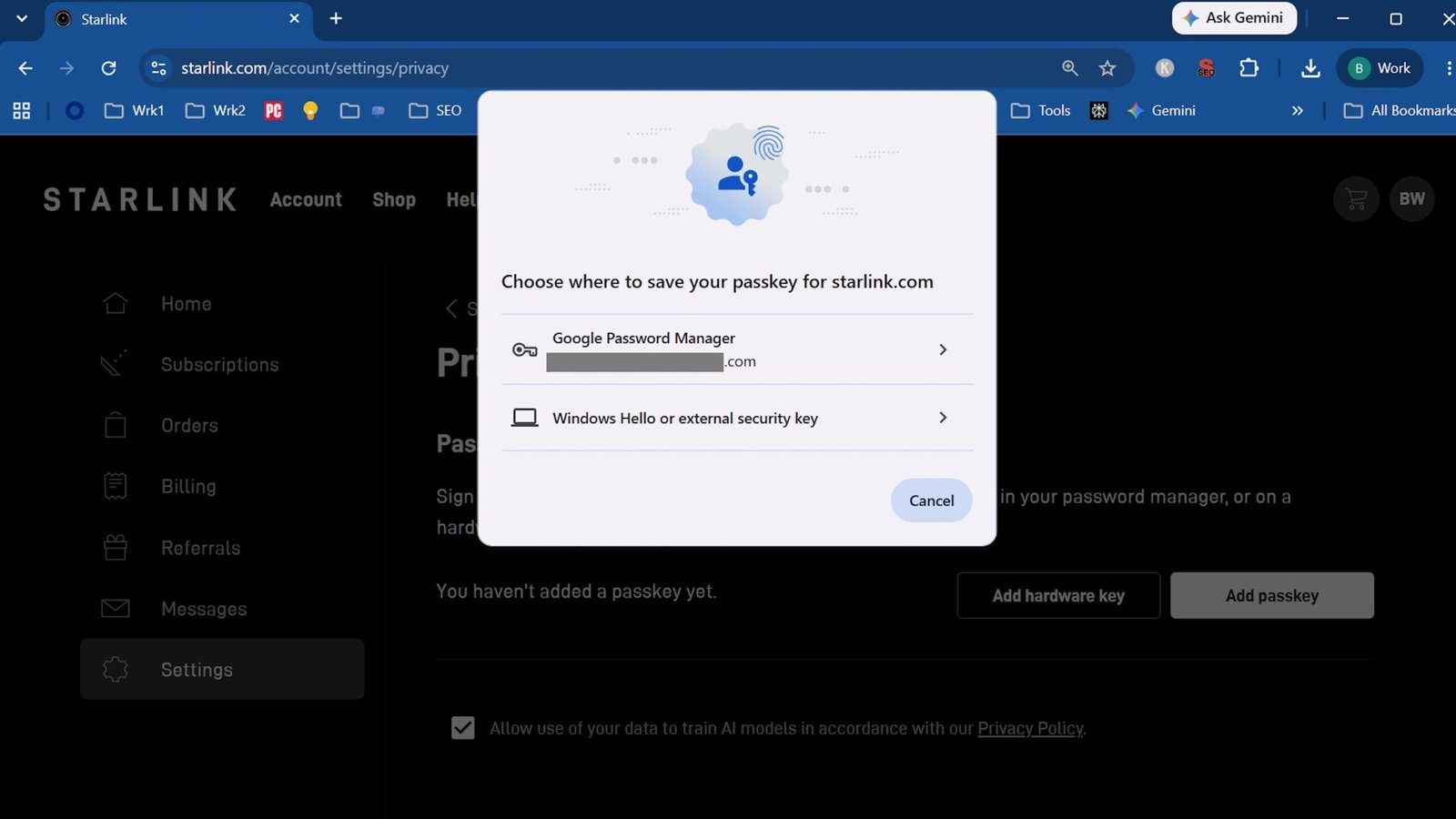Toggle the AI data training checkbox
This screenshot has height=819, width=1456.
[463, 728]
